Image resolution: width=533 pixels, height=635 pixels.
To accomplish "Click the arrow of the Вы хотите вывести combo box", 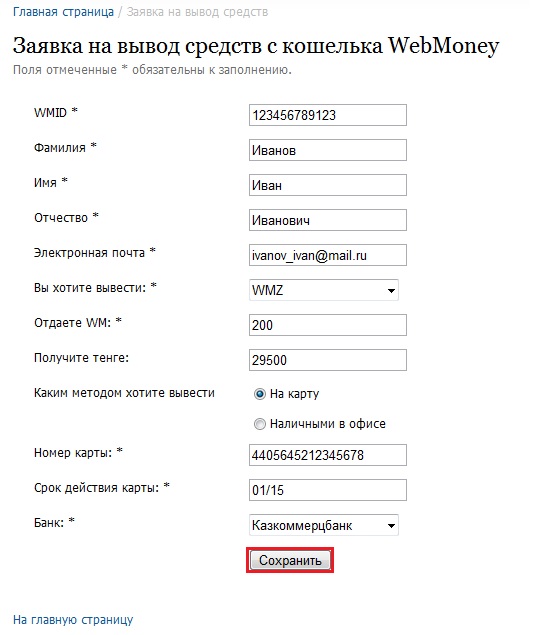I will [391, 290].
